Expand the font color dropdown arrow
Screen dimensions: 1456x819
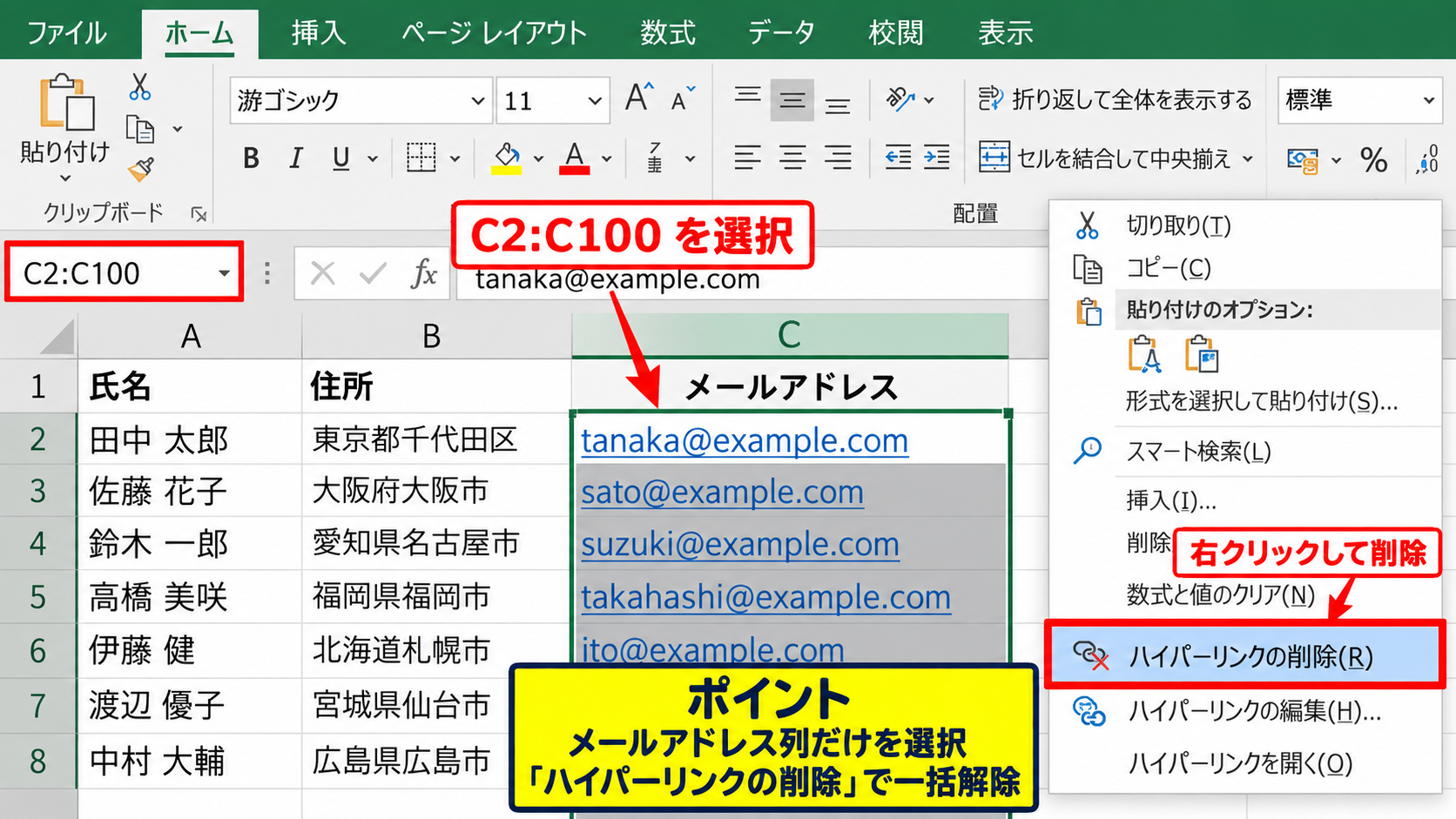pyautogui.click(x=607, y=158)
